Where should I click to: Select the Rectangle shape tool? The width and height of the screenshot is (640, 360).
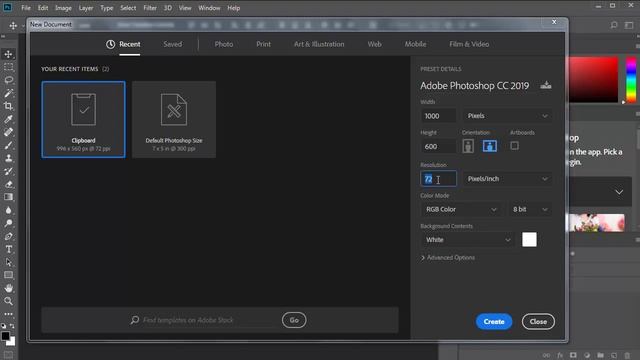[8, 276]
